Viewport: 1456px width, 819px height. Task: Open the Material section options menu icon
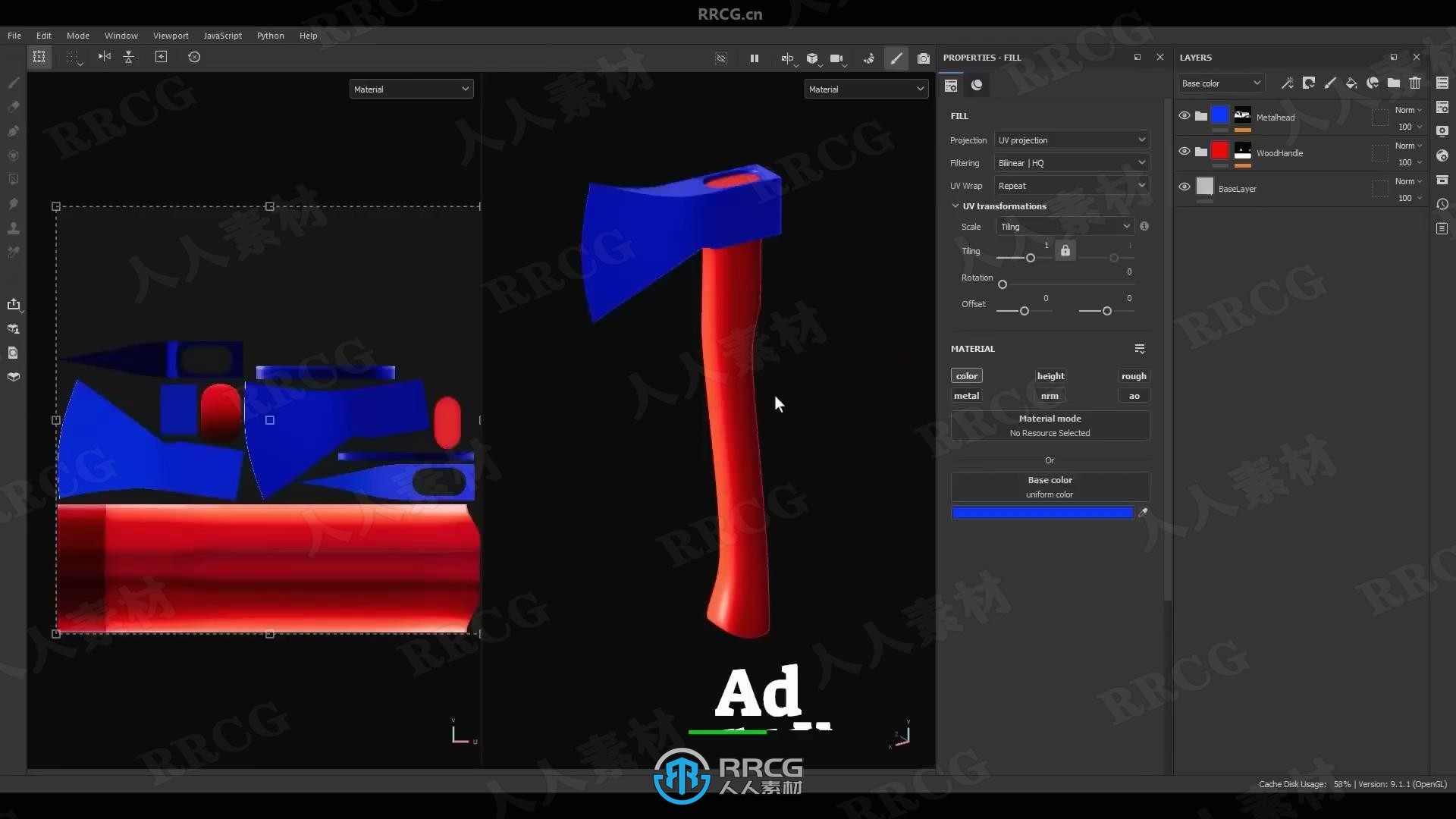click(1140, 349)
